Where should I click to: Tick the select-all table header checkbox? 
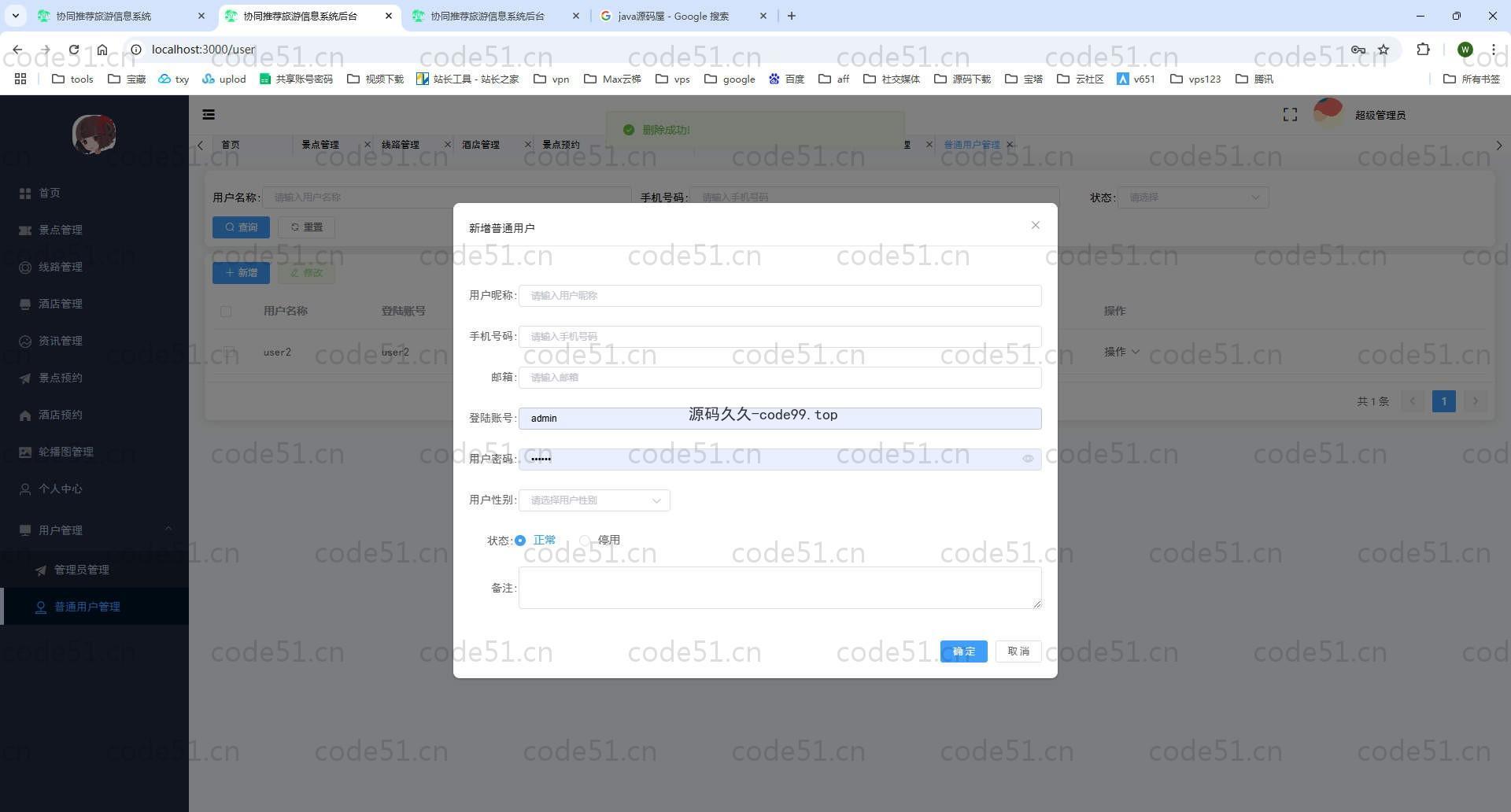point(226,312)
